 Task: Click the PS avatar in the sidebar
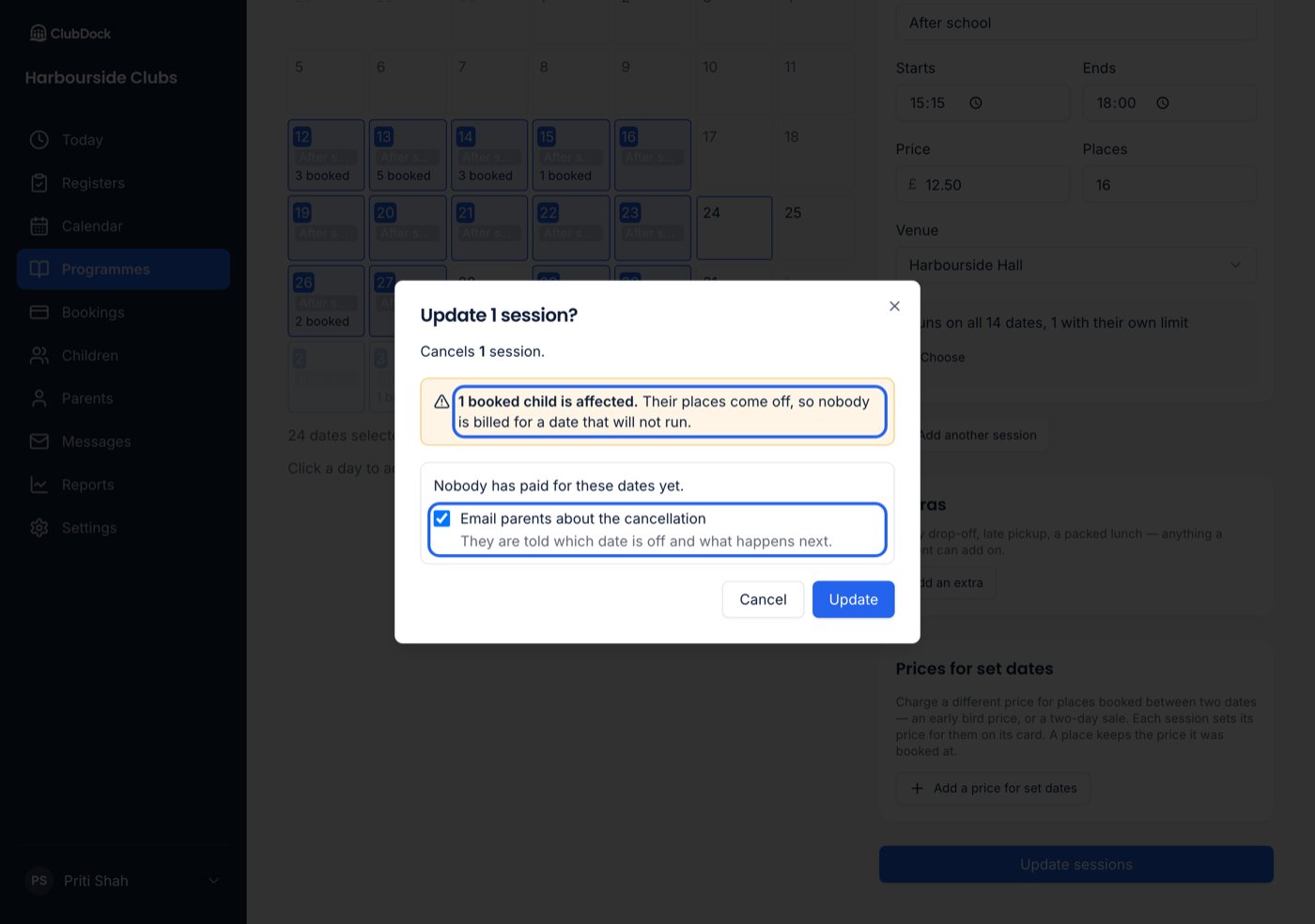(39, 881)
